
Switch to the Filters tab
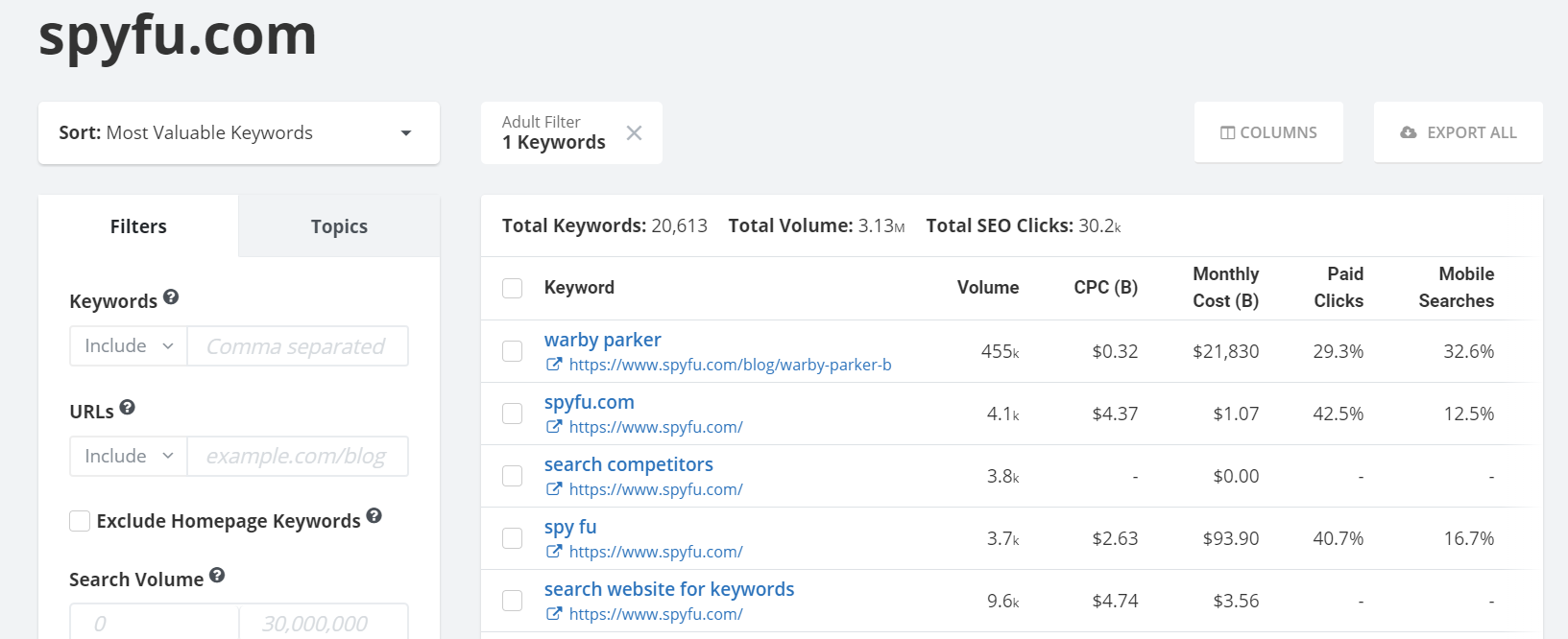(138, 226)
